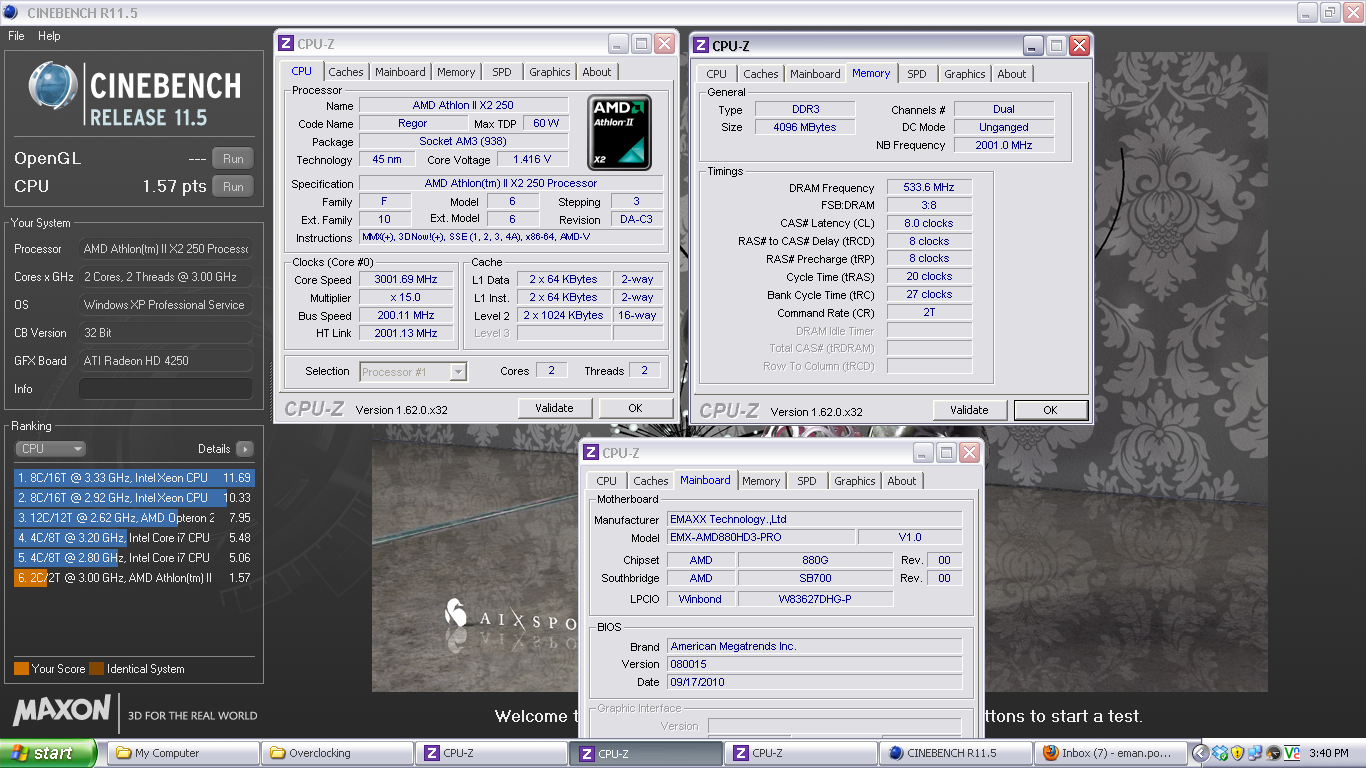The width and height of the screenshot is (1366, 768).
Task: Click the network connection tray icon
Action: click(x=1255, y=753)
